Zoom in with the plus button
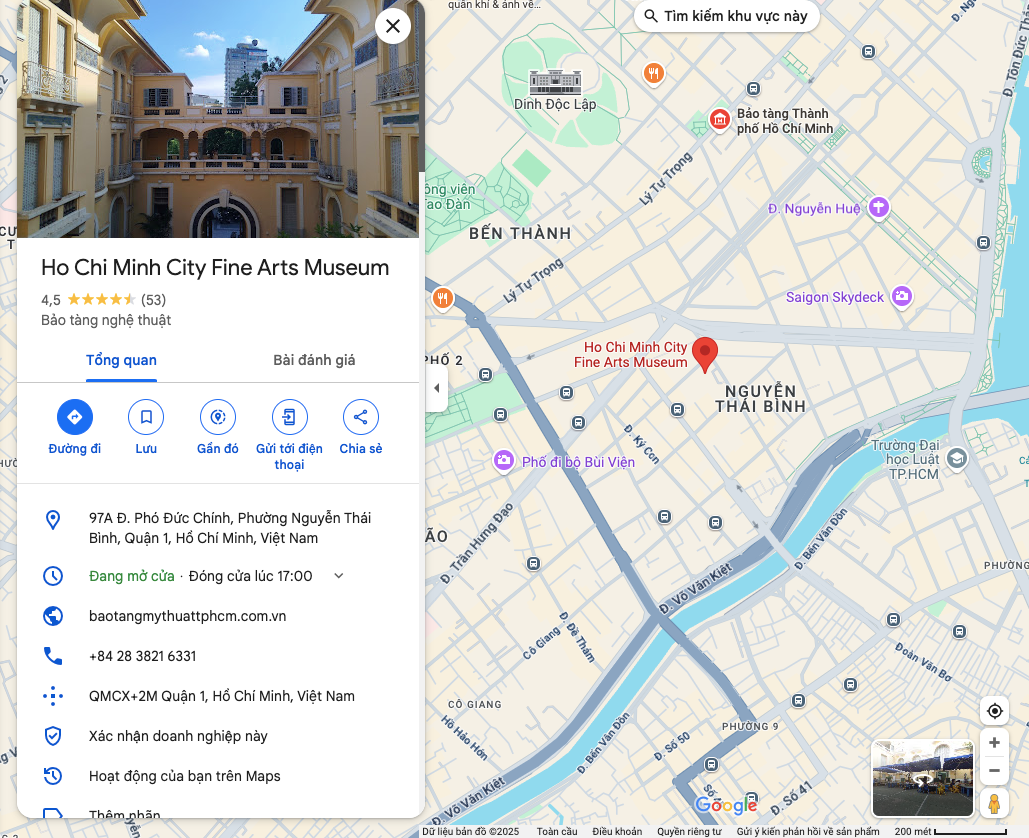Screen dimensions: 1029x838 click(x=995, y=742)
